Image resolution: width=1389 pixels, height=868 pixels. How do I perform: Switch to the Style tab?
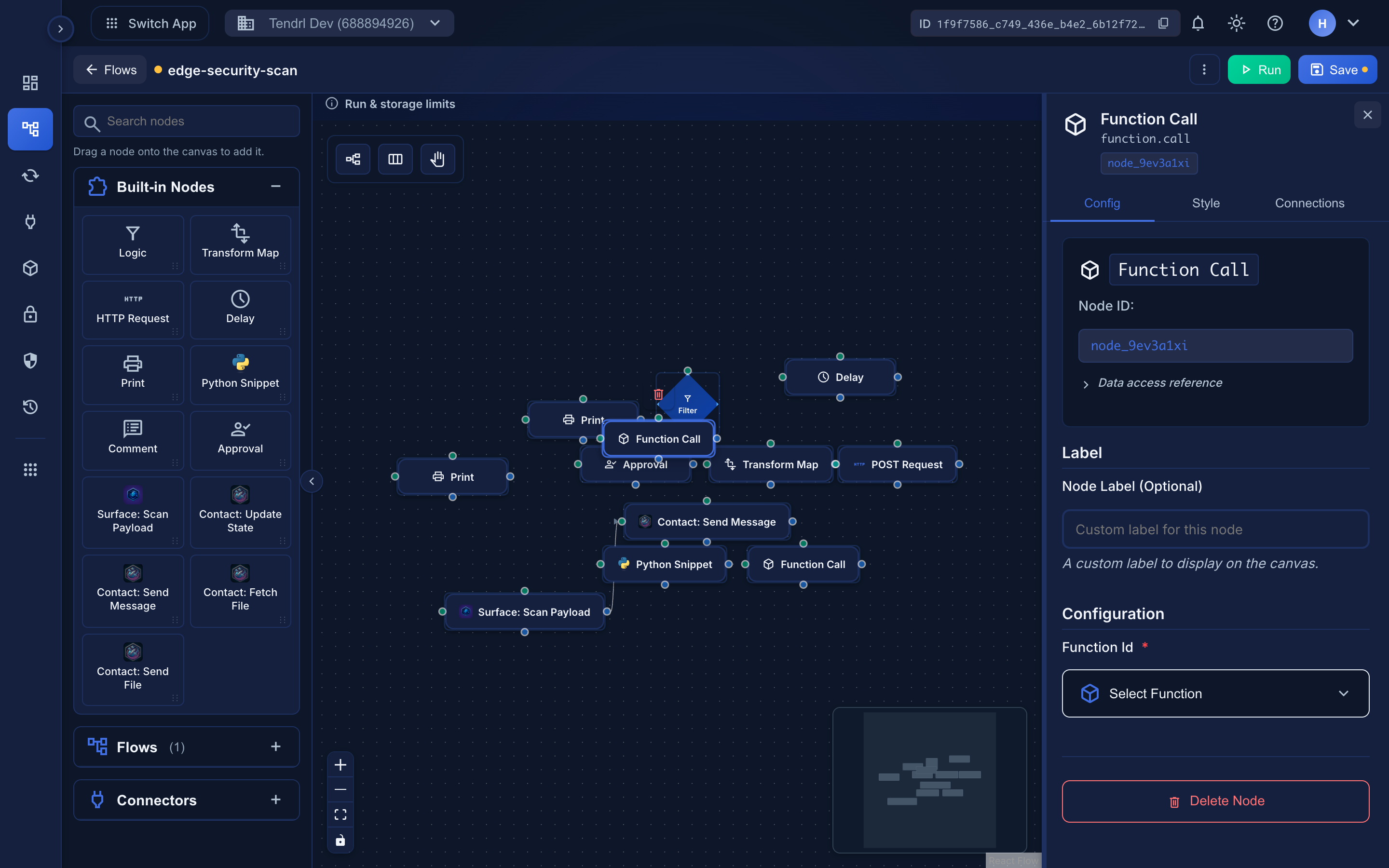pos(1206,203)
